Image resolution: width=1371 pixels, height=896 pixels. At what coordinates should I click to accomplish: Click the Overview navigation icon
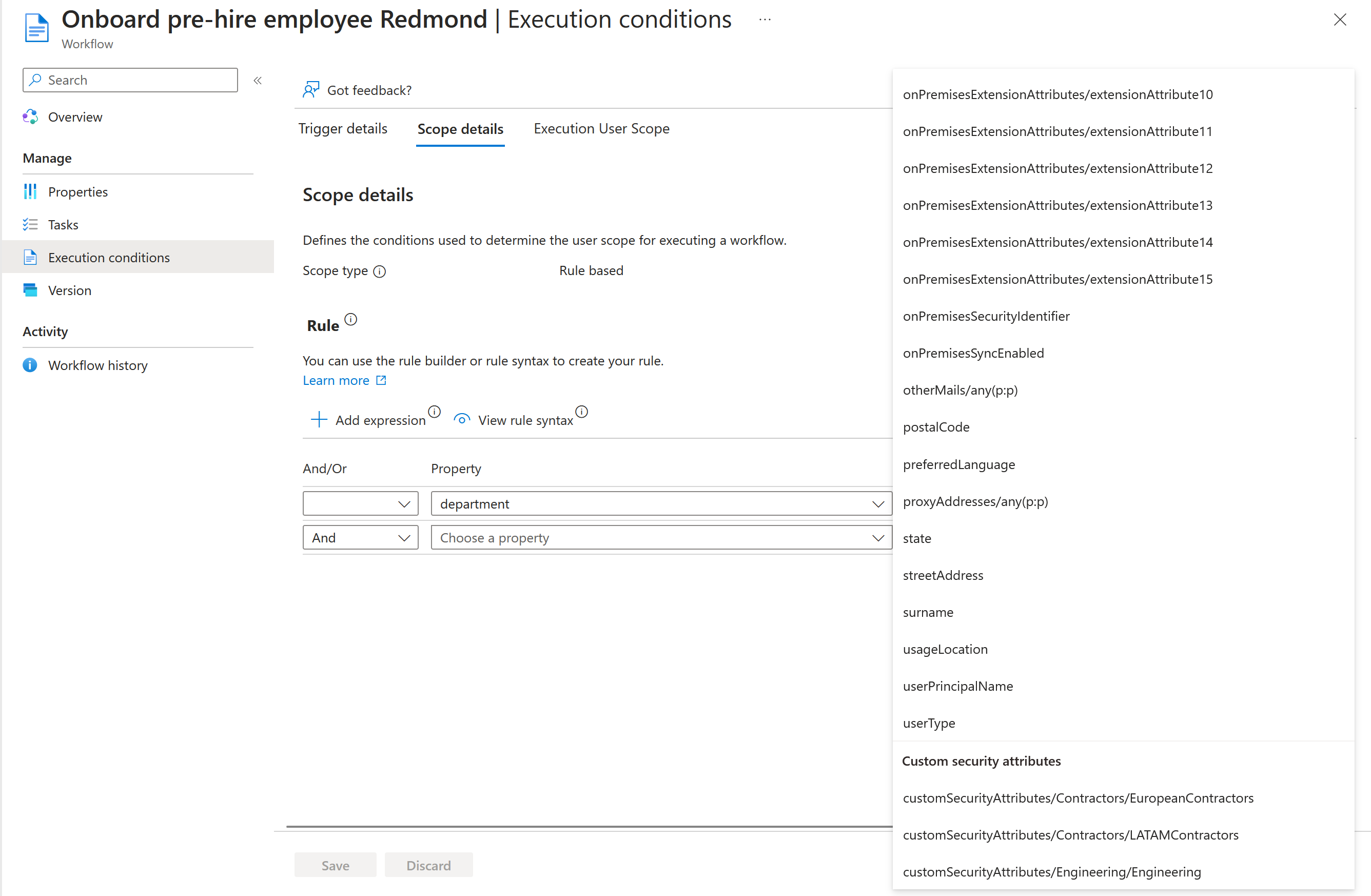(x=32, y=117)
